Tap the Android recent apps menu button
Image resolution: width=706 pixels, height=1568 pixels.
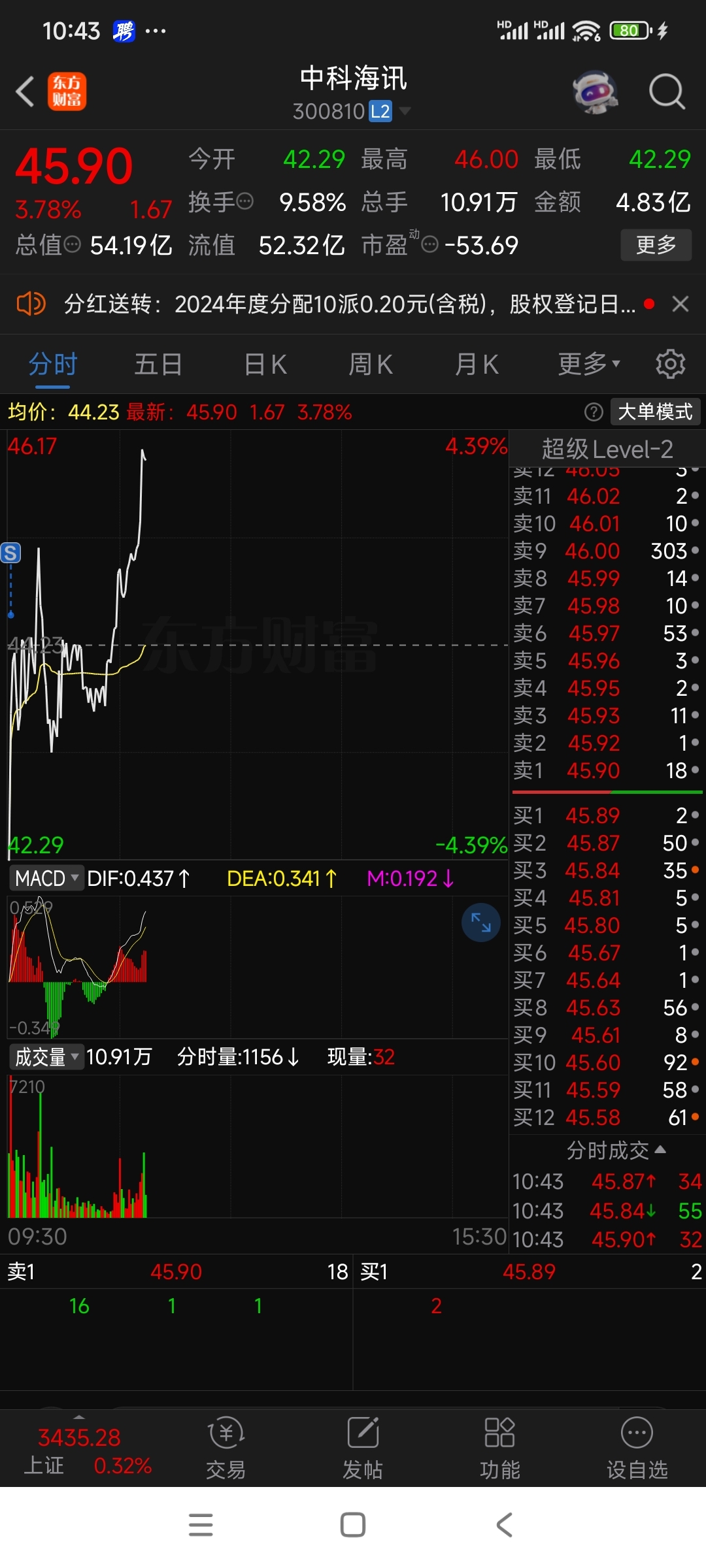coord(201,1524)
